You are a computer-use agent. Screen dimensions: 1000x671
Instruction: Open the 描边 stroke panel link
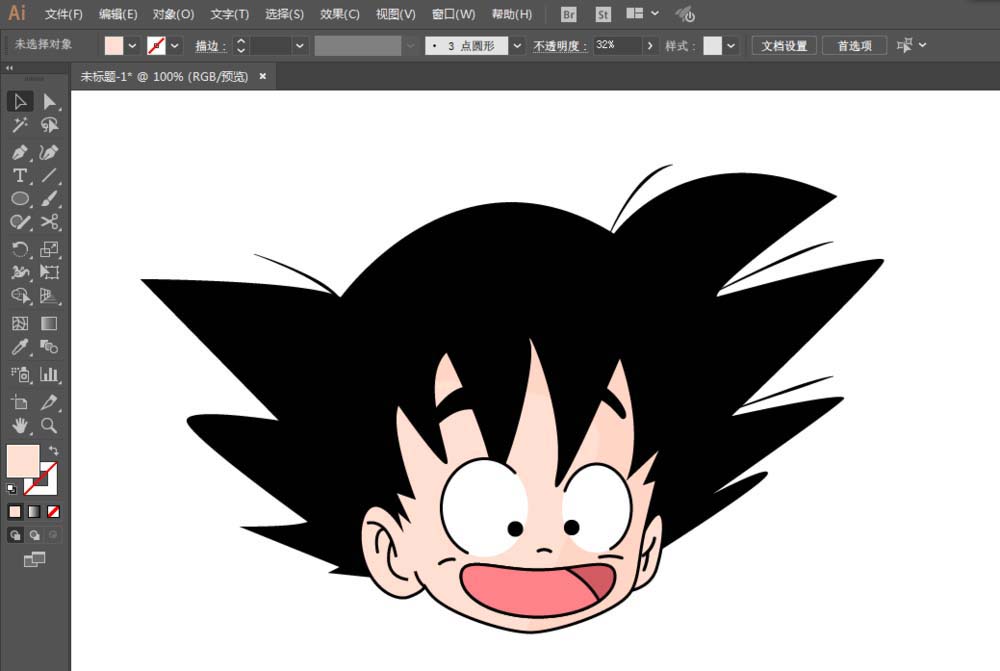click(210, 46)
